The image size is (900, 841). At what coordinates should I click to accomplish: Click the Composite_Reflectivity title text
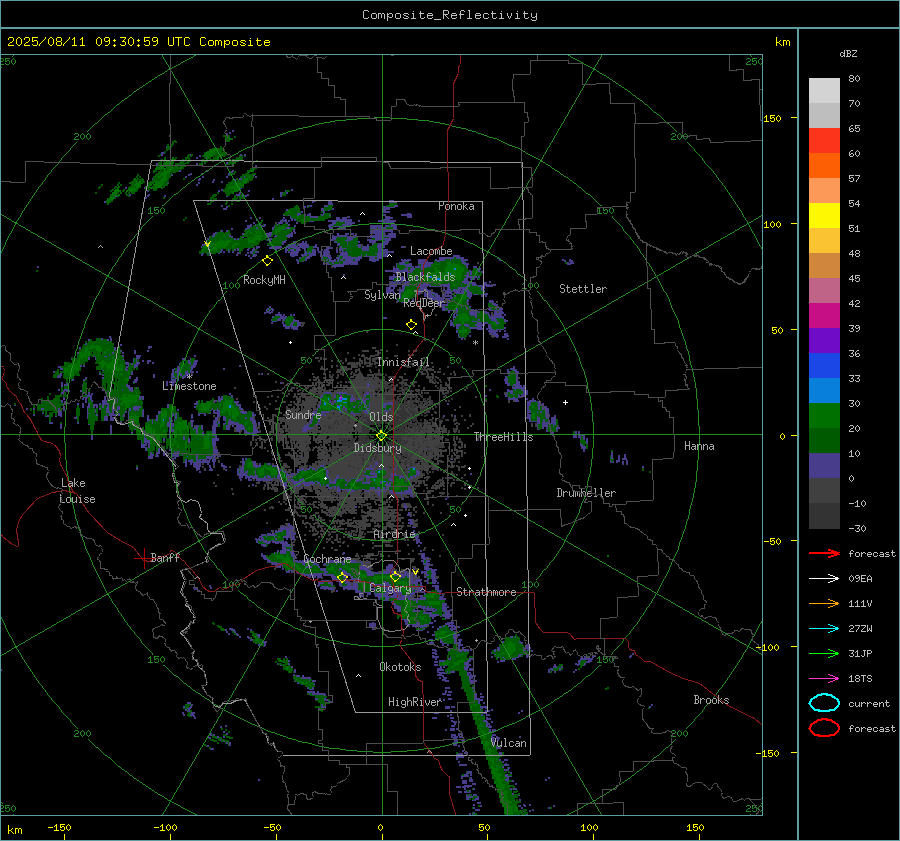450,15
